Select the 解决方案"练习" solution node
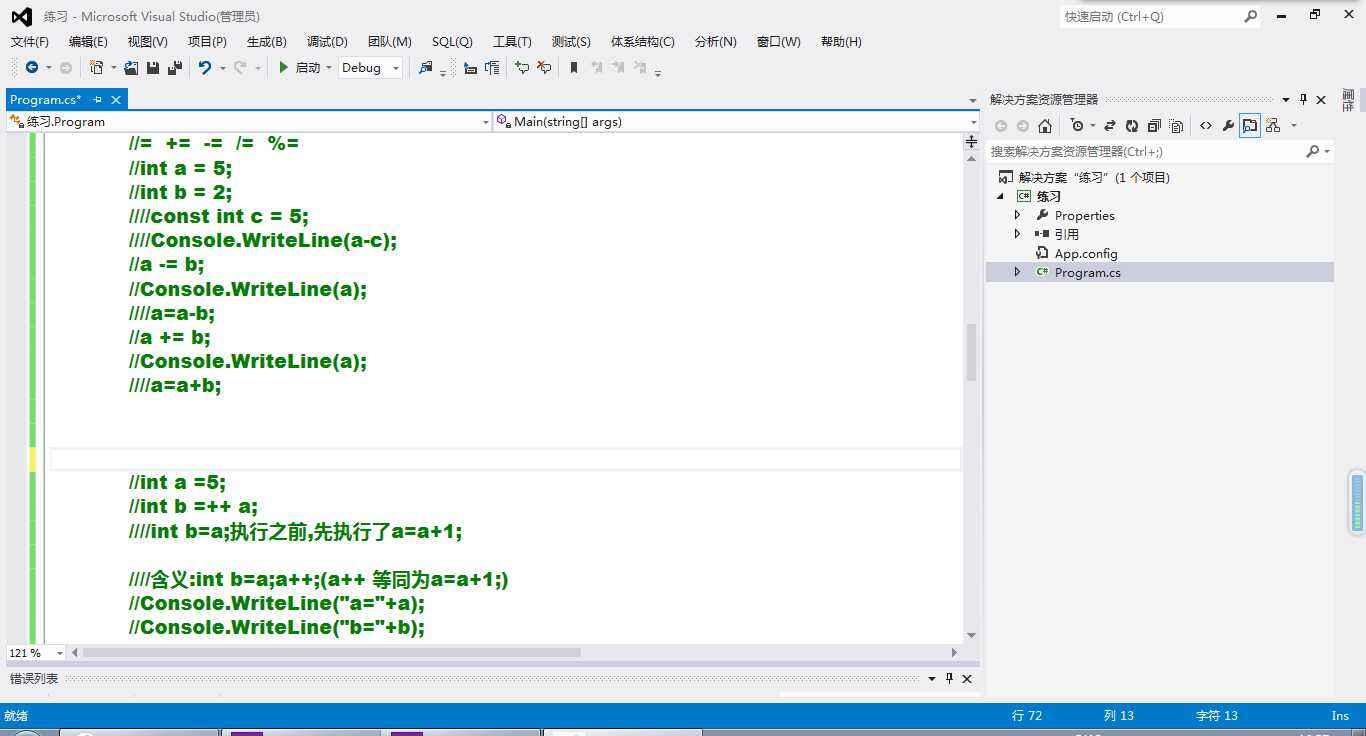 tap(1084, 177)
